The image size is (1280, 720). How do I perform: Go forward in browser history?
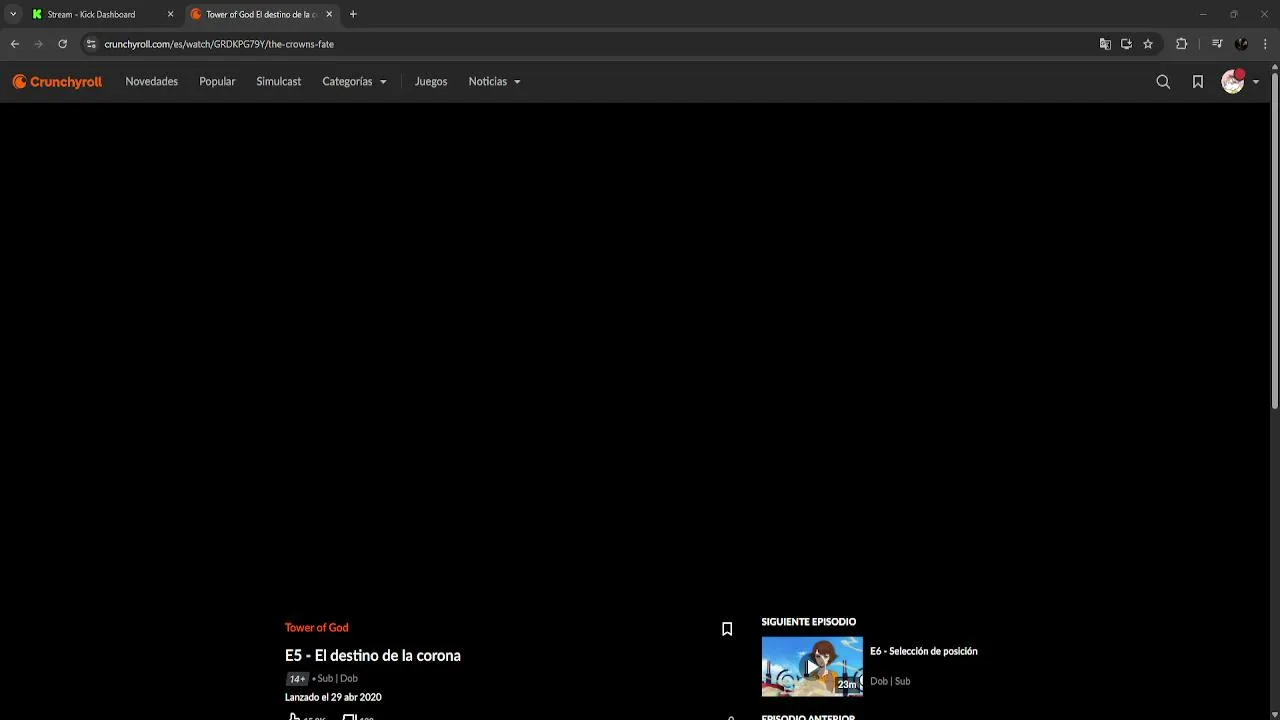coord(38,44)
